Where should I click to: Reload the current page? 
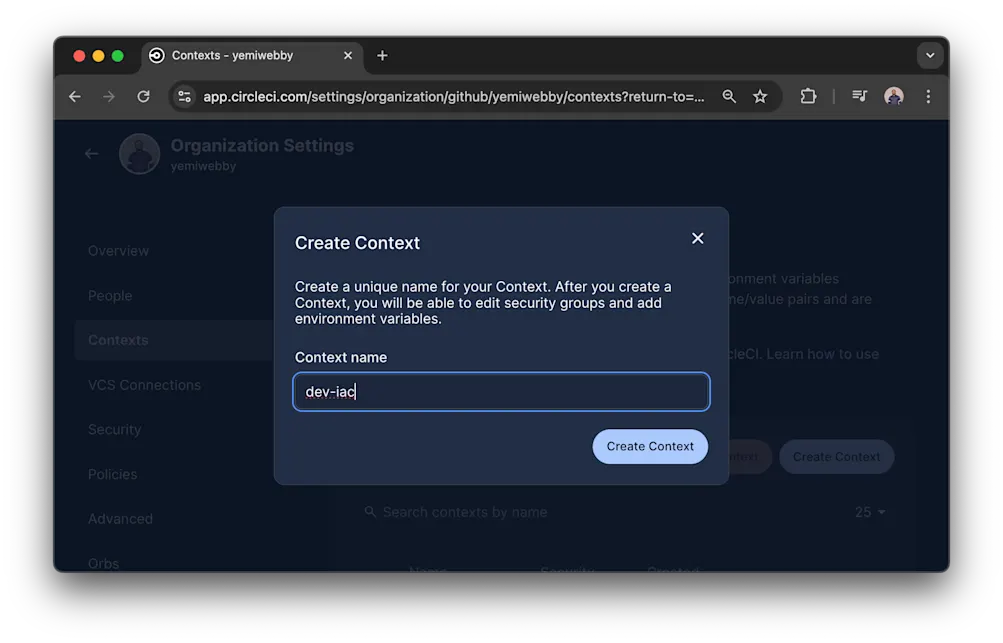143,96
